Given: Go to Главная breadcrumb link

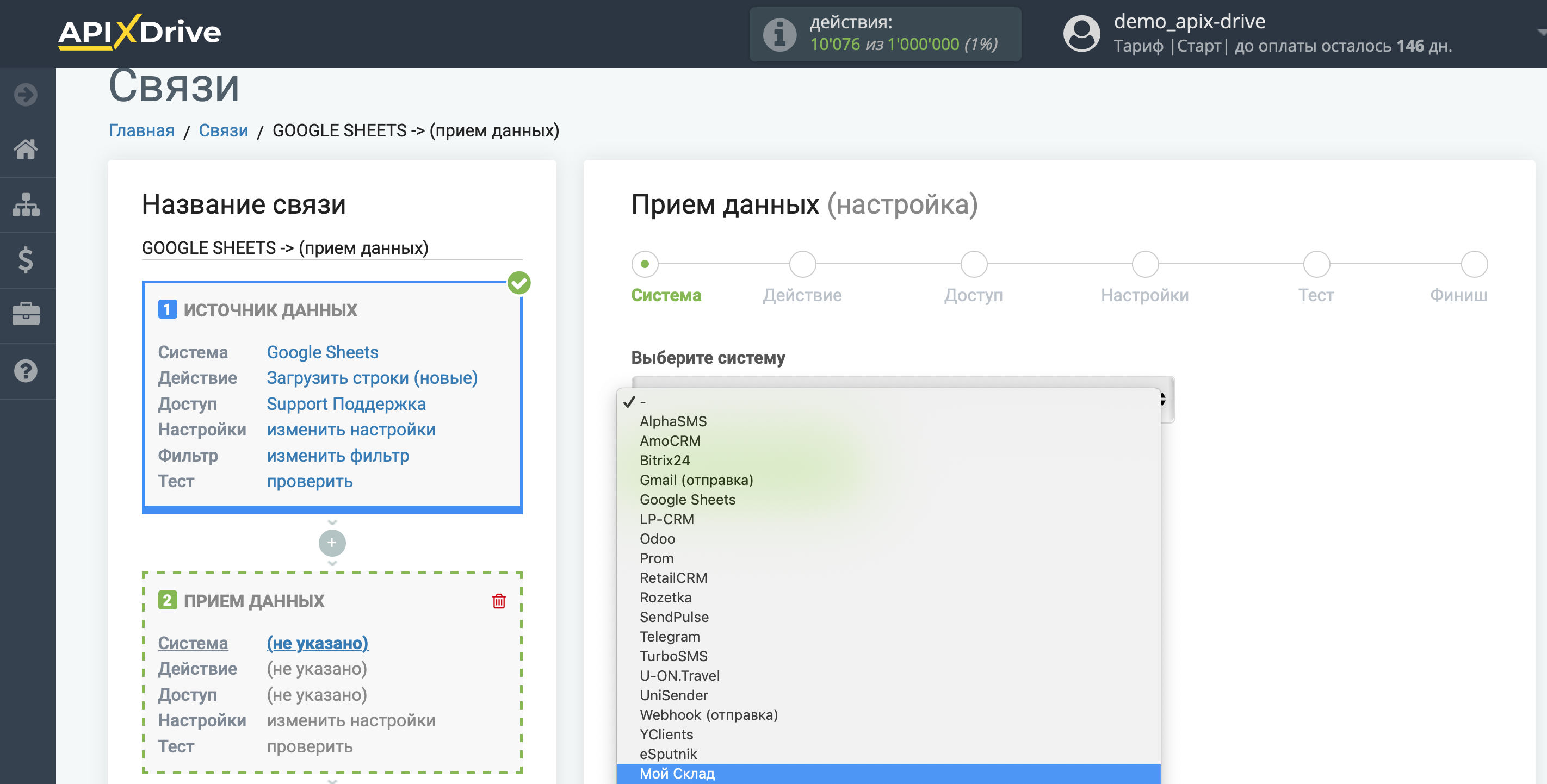Looking at the screenshot, I should [x=142, y=130].
